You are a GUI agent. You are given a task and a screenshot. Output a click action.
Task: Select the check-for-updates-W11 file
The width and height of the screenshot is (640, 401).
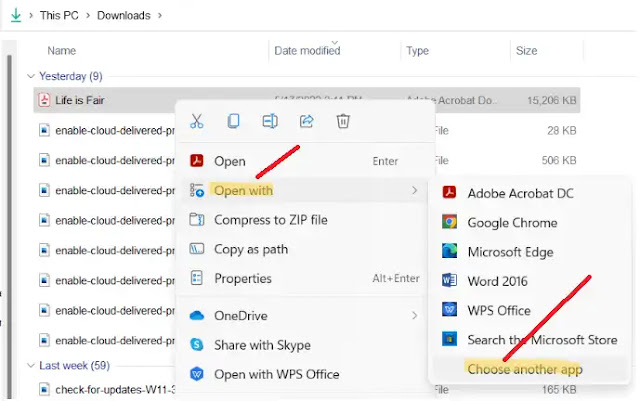(x=115, y=390)
